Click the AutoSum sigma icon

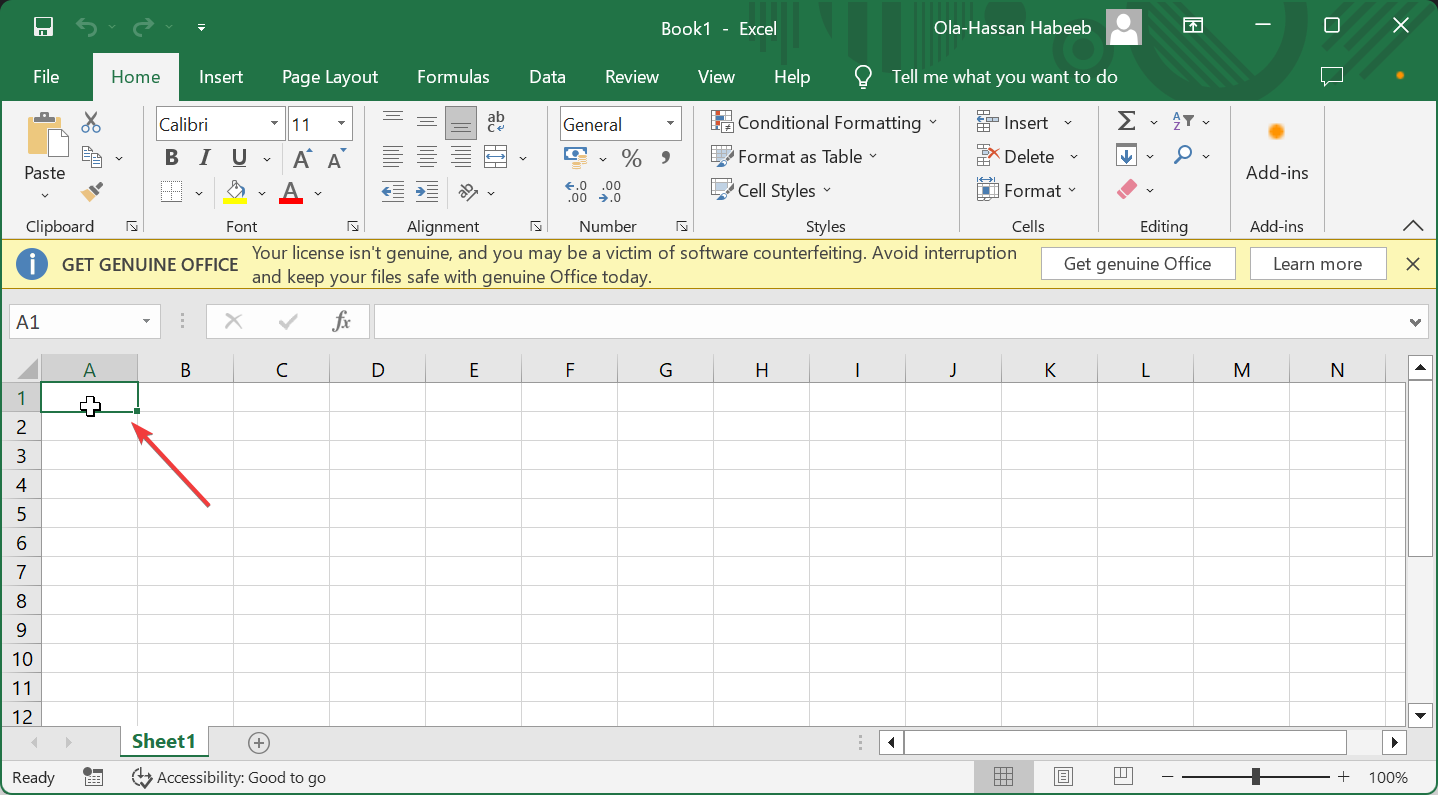coord(1127,122)
